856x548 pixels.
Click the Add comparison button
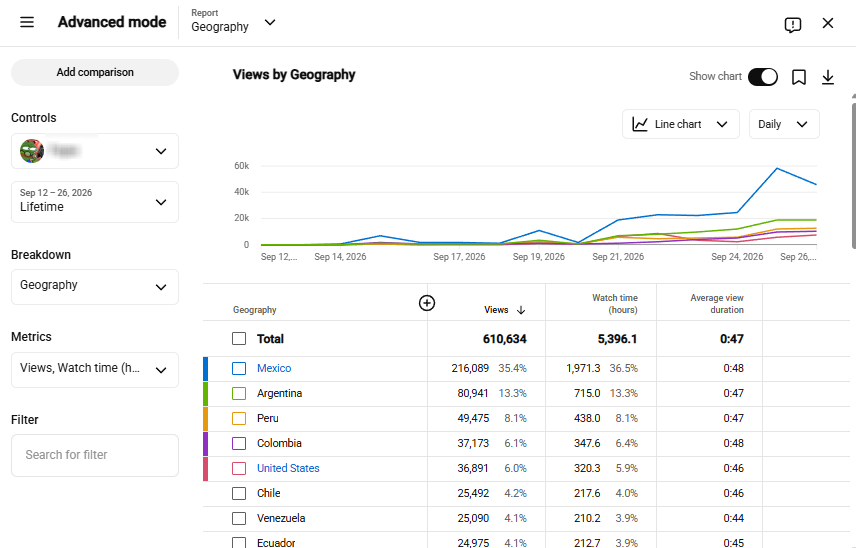[95, 72]
